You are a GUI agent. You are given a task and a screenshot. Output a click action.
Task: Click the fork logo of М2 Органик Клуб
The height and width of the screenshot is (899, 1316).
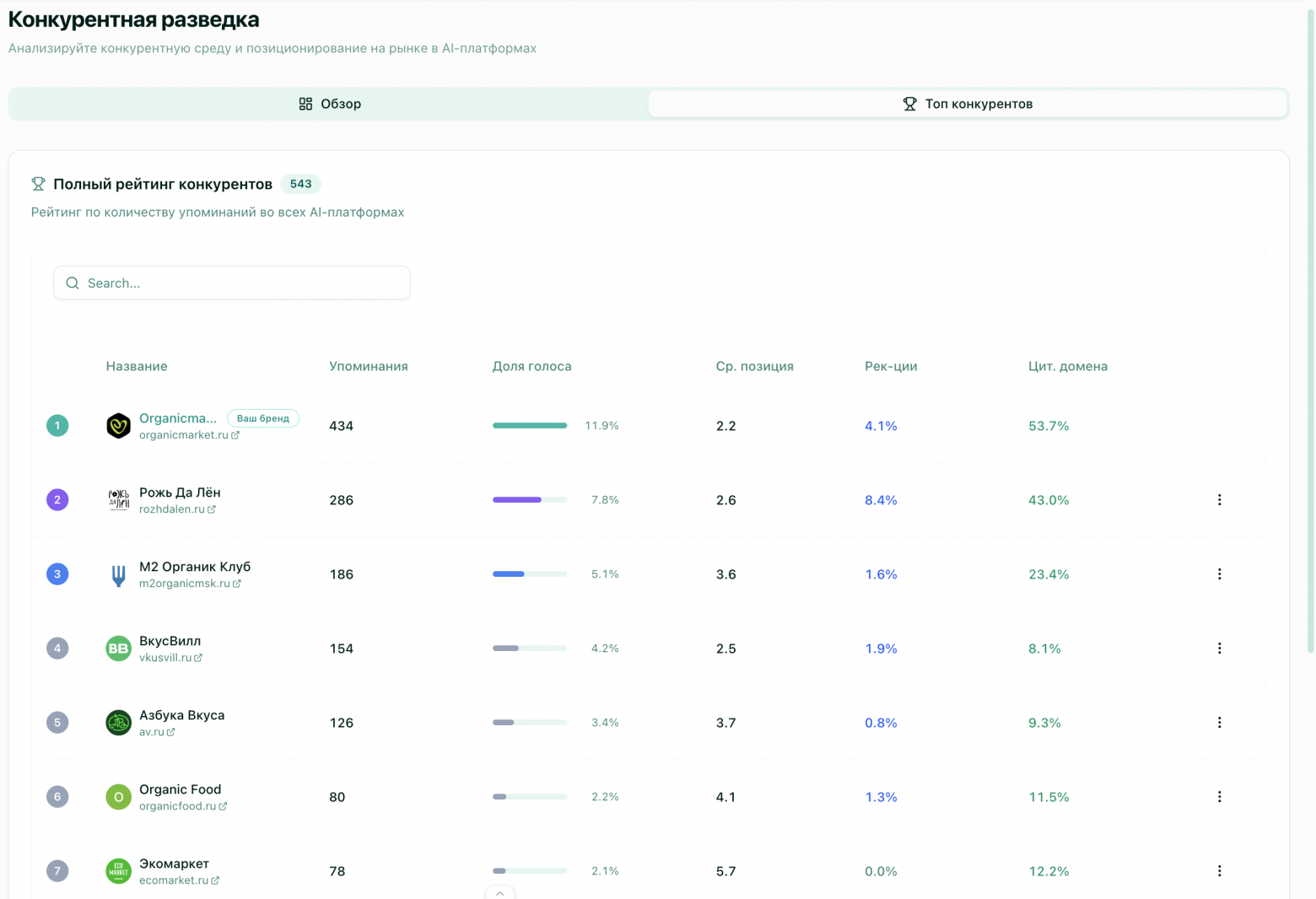pyautogui.click(x=118, y=573)
